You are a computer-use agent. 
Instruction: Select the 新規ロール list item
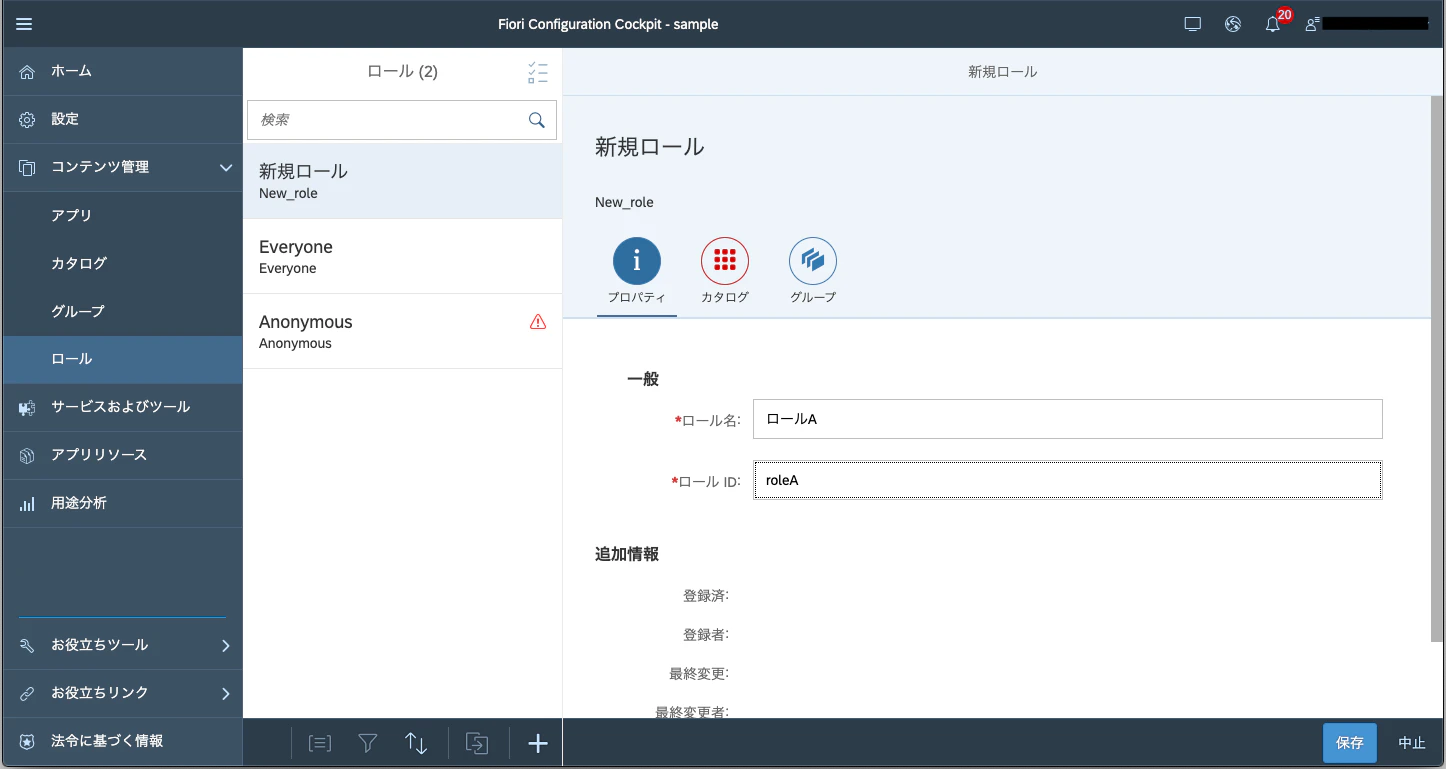point(402,181)
